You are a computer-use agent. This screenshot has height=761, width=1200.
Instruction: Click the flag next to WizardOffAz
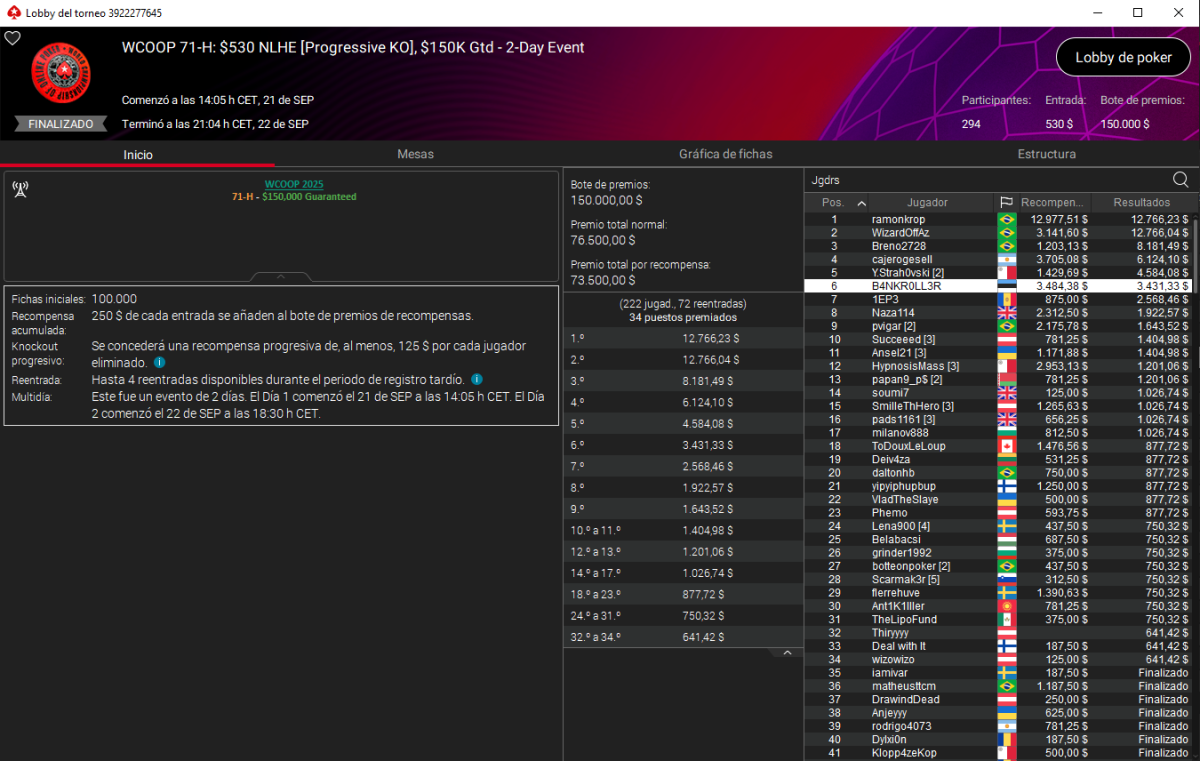pyautogui.click(x=1006, y=232)
